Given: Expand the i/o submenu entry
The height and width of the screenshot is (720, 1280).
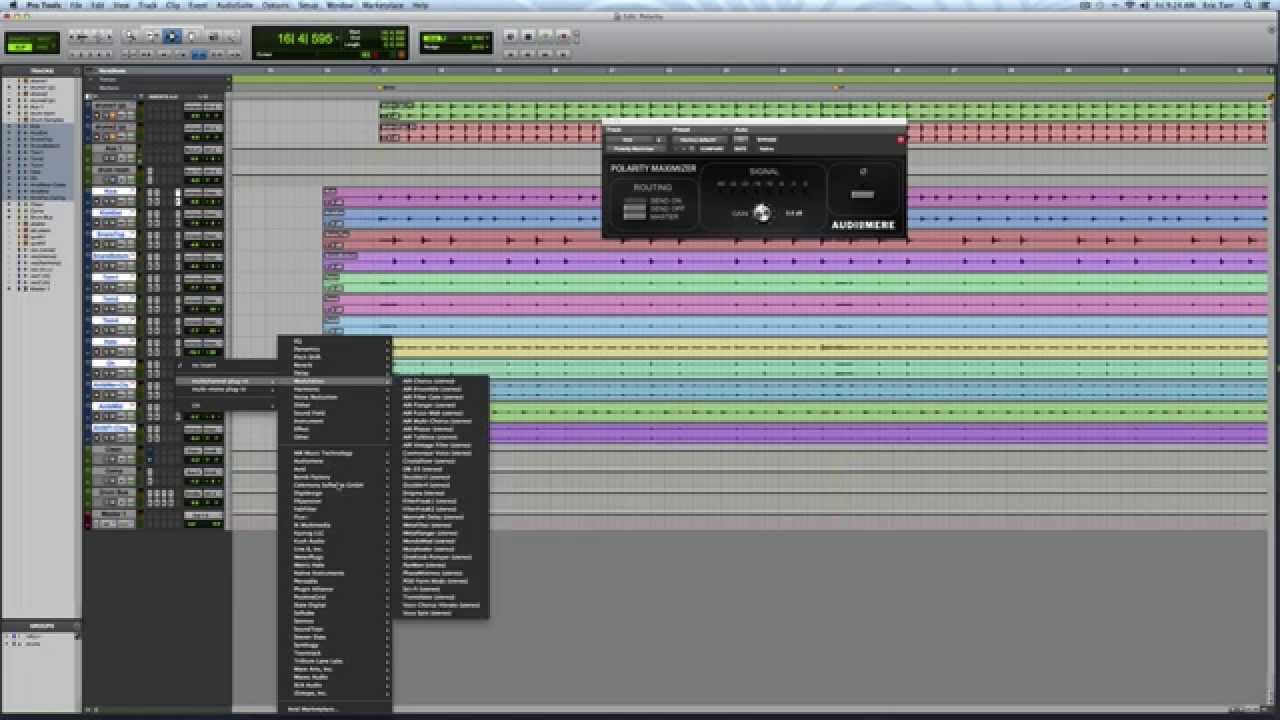Looking at the screenshot, I should pyautogui.click(x=226, y=405).
